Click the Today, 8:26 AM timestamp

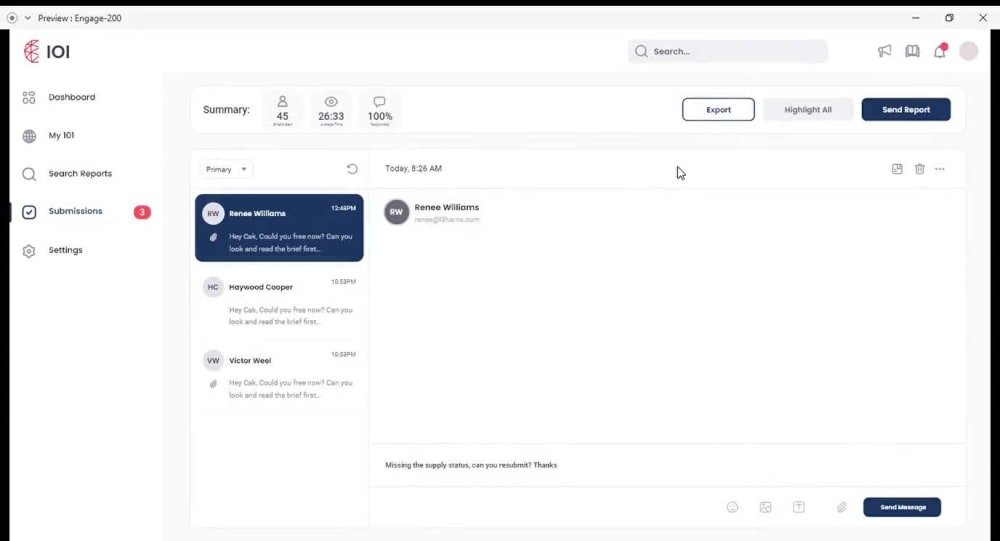tap(413, 168)
